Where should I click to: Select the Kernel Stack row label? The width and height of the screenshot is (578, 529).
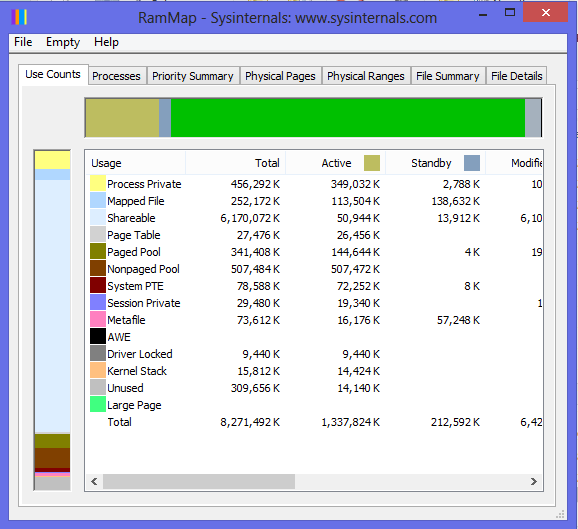[x=137, y=370]
